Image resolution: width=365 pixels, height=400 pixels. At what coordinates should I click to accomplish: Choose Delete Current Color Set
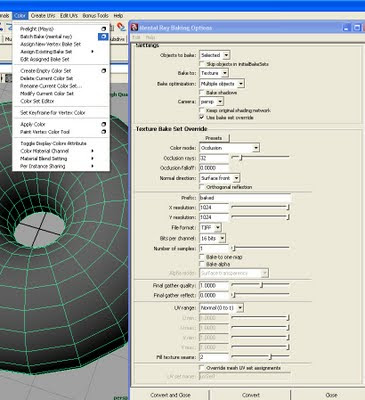[x=47, y=78]
